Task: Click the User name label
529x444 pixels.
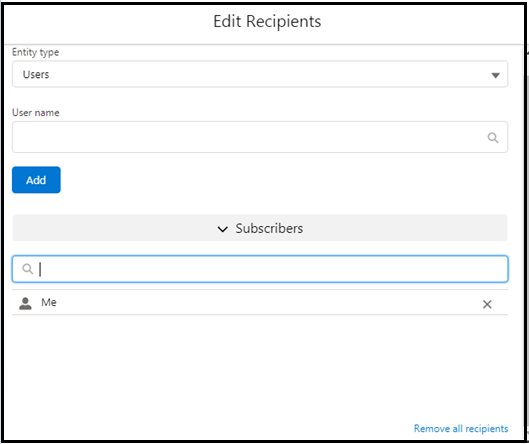Action: point(36,113)
